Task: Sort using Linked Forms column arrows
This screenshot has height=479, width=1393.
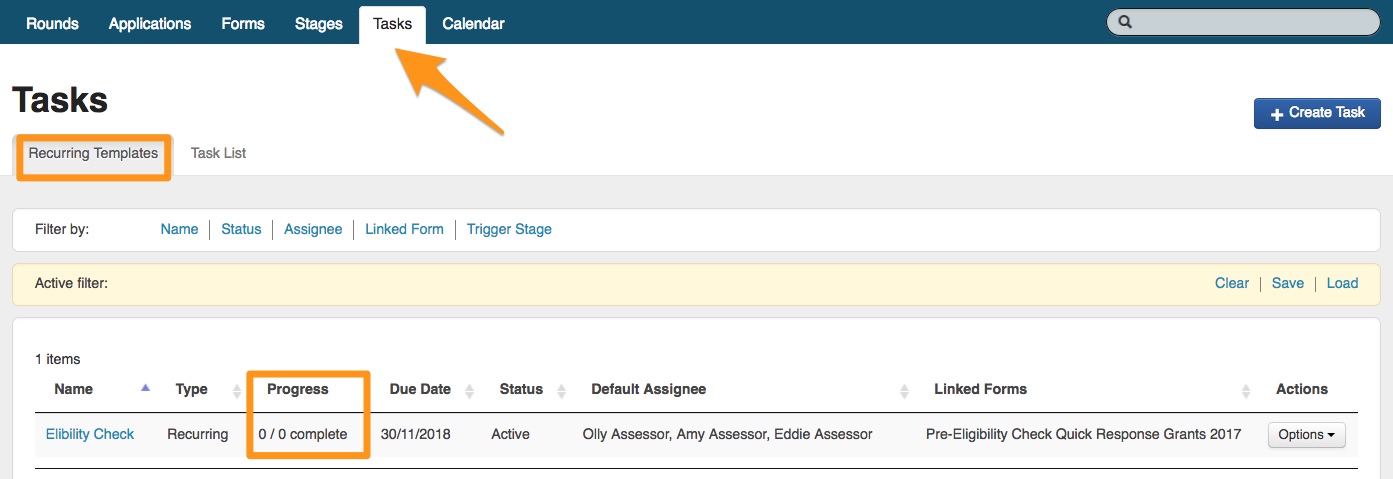Action: pos(1246,390)
